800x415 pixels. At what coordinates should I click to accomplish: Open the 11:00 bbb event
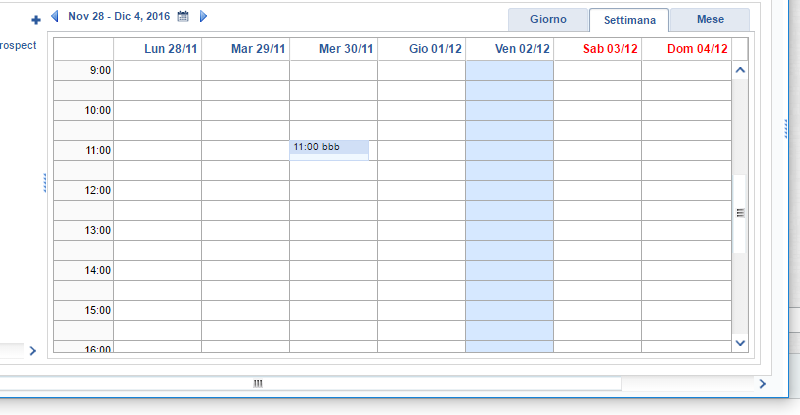tap(329, 148)
